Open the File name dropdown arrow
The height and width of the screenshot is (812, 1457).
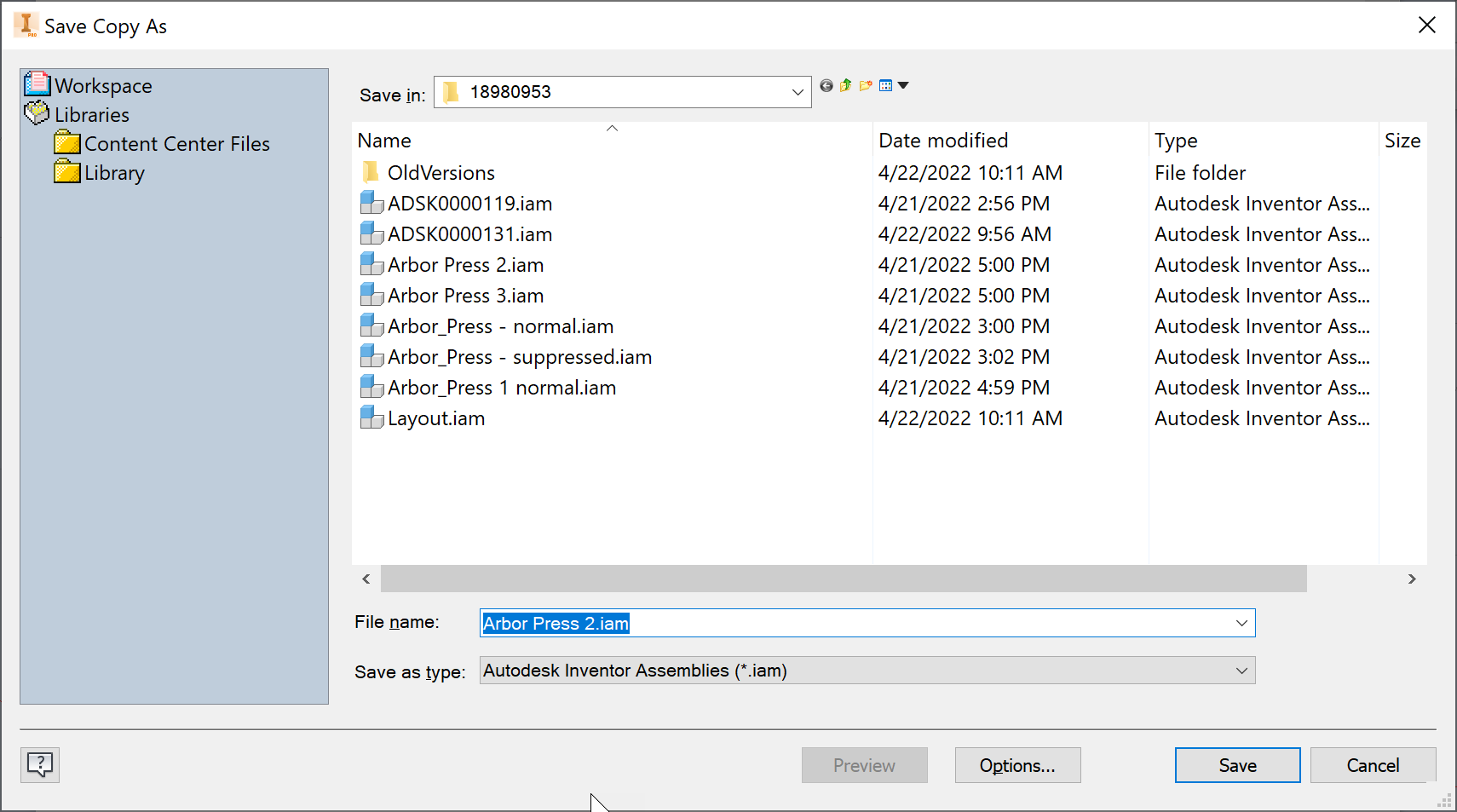1241,623
